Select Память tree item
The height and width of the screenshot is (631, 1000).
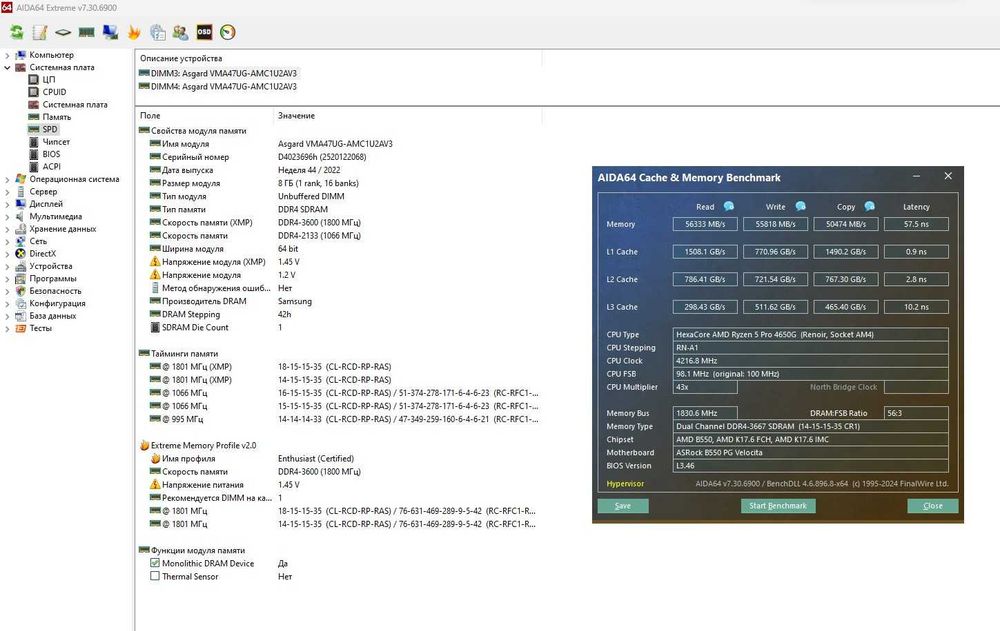pos(57,117)
